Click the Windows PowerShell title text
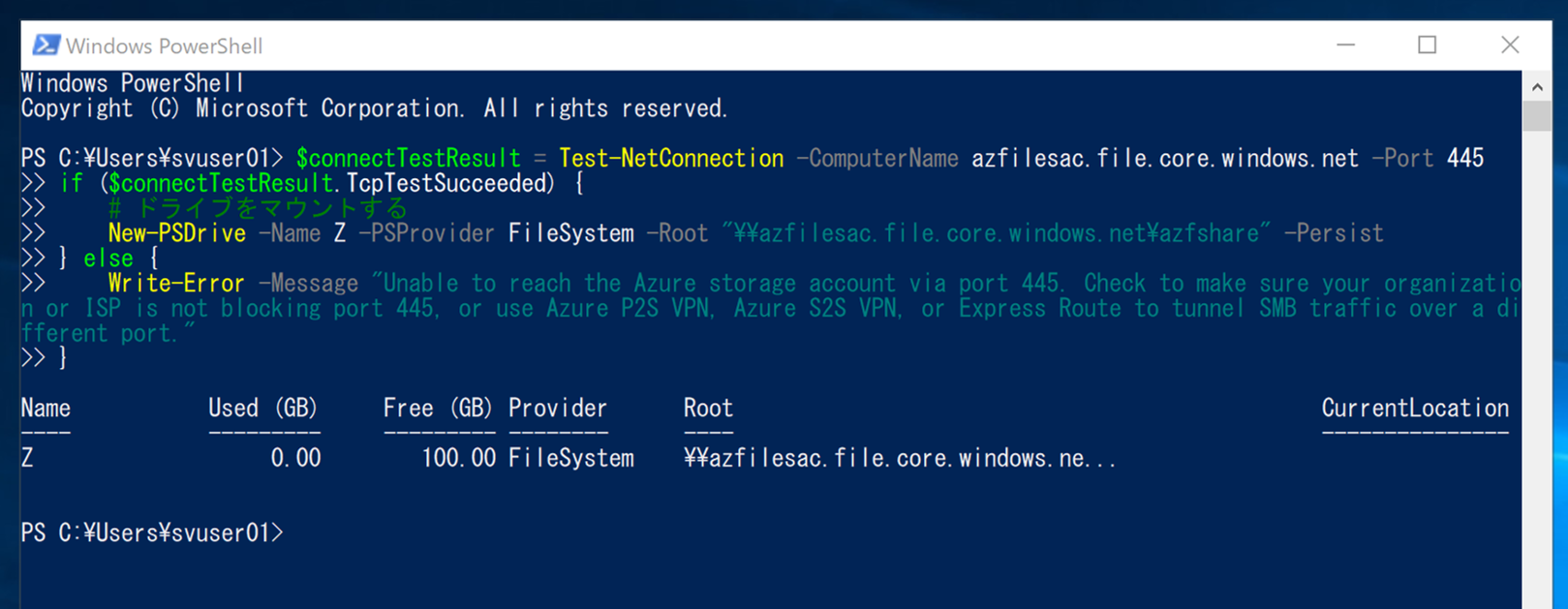The image size is (1568, 609). pos(164,46)
